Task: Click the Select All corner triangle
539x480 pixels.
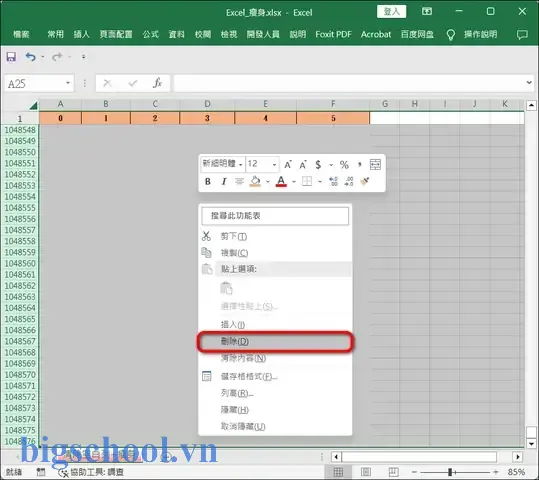Action: (33, 105)
